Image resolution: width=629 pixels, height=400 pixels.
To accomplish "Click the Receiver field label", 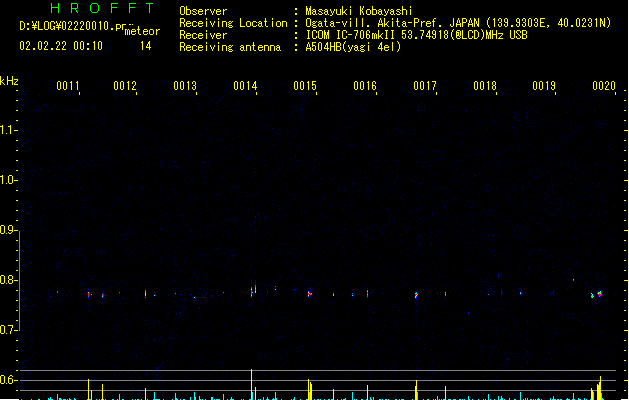I will coord(203,35).
